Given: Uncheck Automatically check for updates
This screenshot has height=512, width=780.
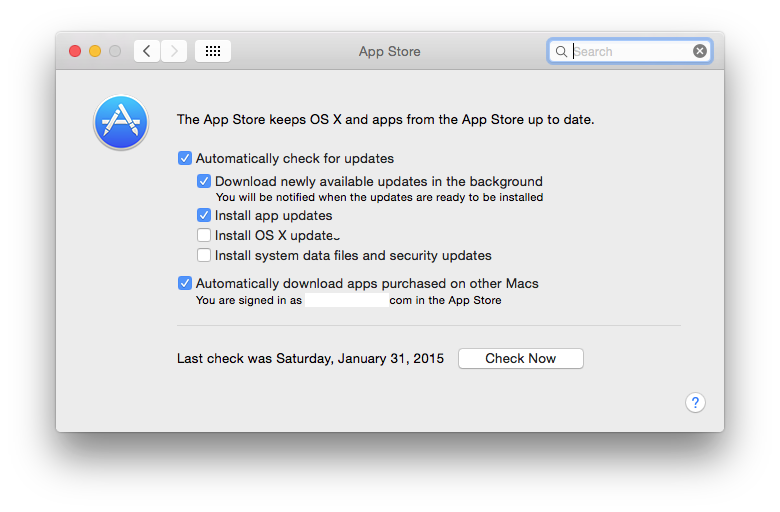Looking at the screenshot, I should coord(185,158).
